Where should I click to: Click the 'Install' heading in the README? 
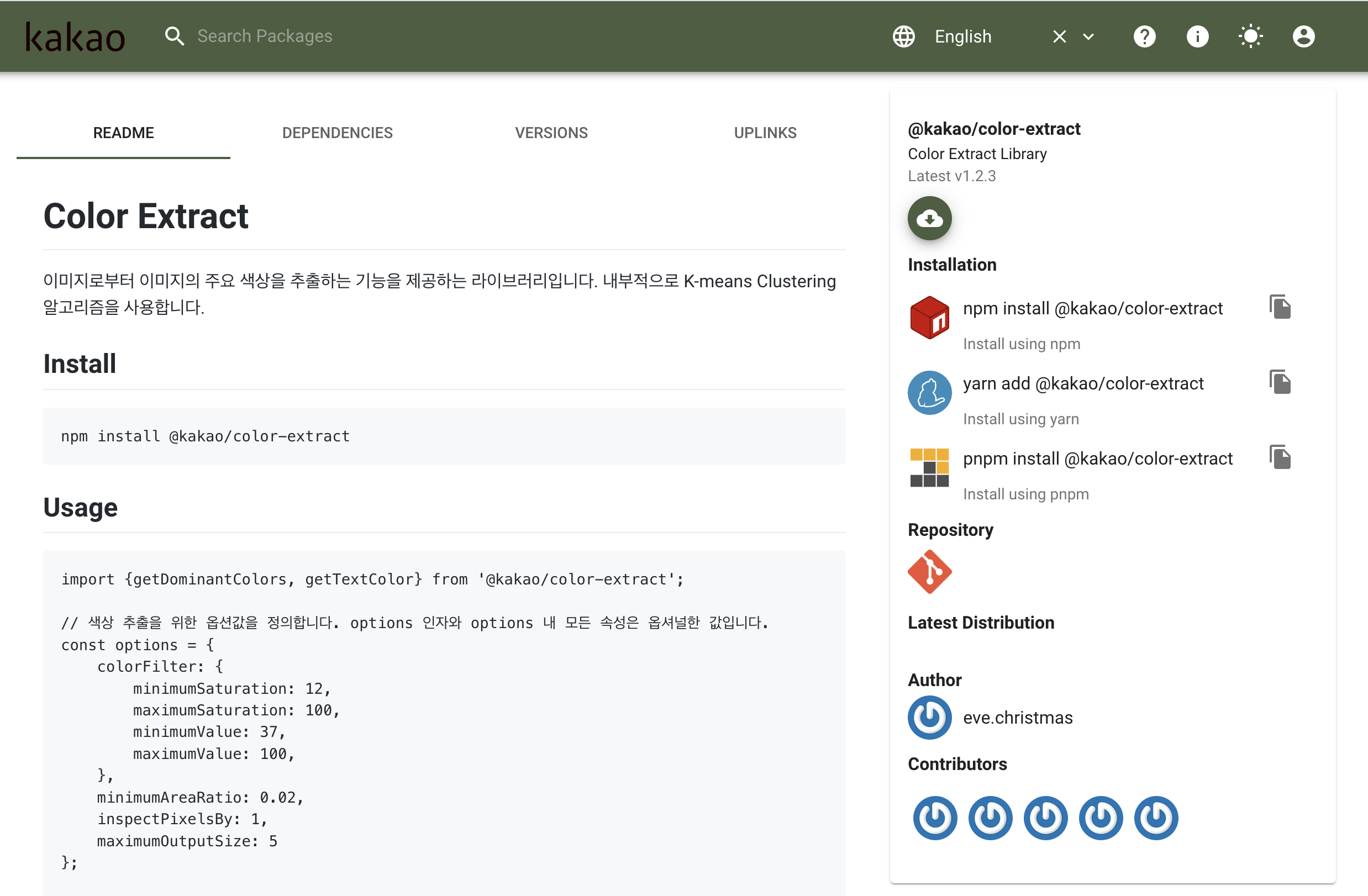(80, 364)
